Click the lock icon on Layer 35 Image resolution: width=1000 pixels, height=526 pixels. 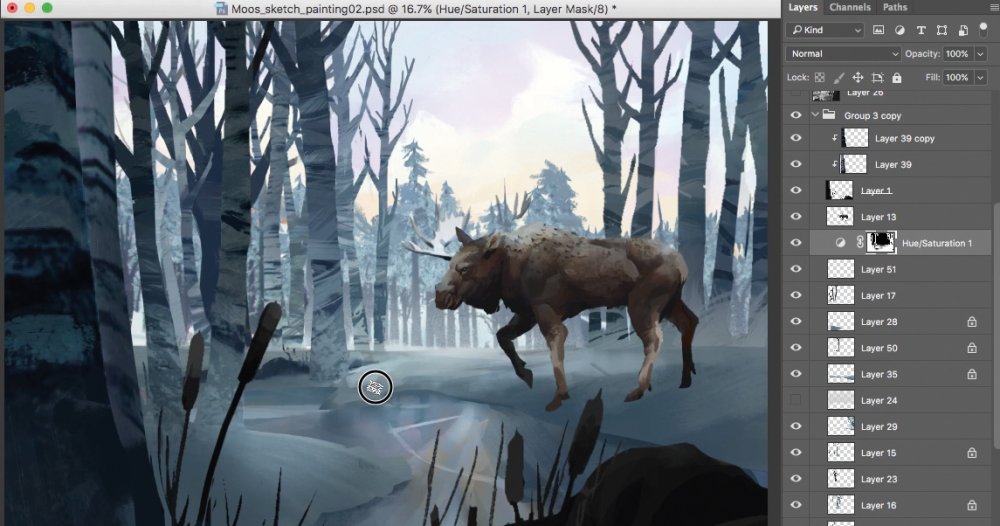[971, 374]
